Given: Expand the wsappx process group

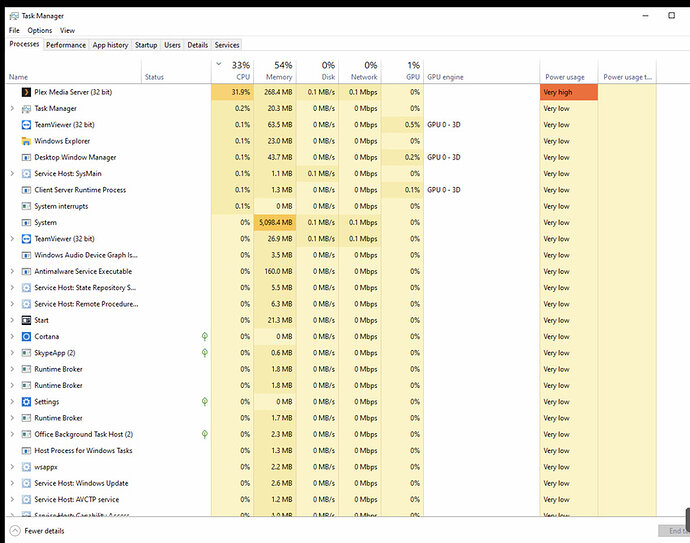Looking at the screenshot, I should (x=12, y=466).
